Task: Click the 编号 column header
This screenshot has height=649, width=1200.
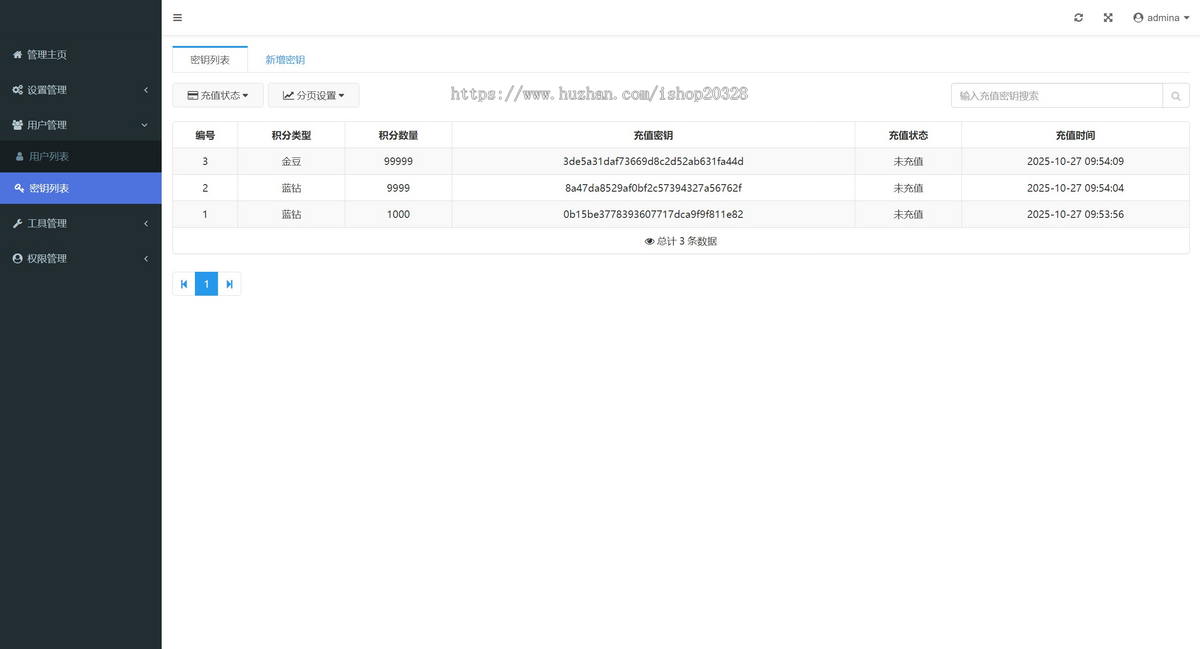Action: [205, 135]
